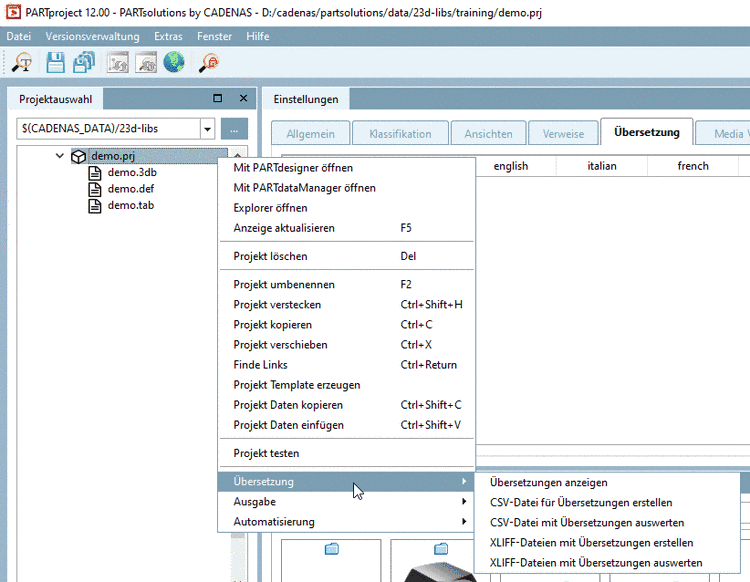Switch to the Klassifikation tab
This screenshot has height=582, width=750.
click(400, 133)
